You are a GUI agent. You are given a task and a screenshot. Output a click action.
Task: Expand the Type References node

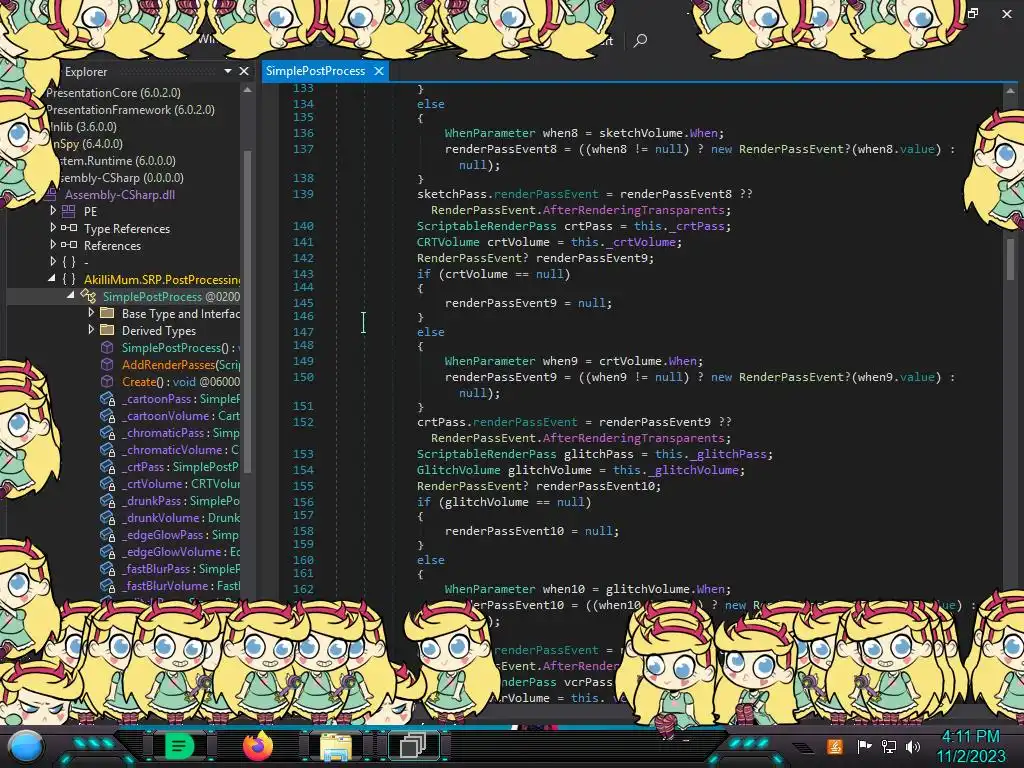click(53, 228)
